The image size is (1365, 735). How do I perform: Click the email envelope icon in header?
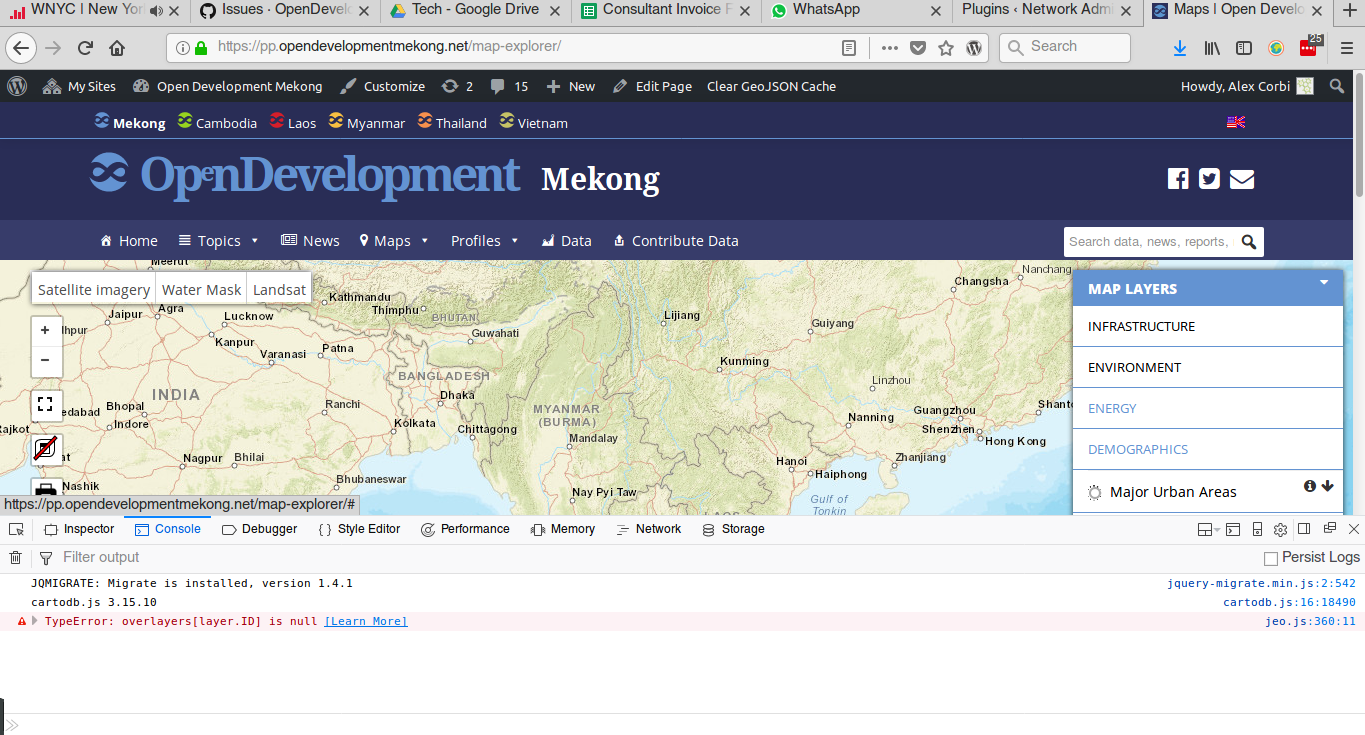pos(1241,179)
